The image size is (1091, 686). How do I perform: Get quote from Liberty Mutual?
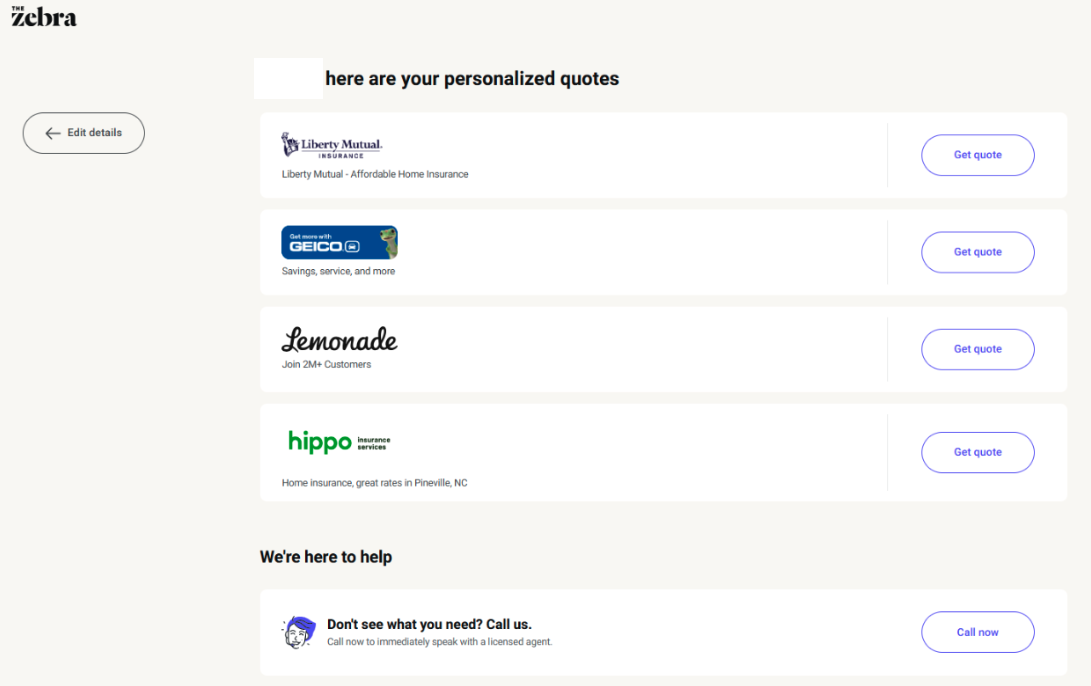click(x=977, y=155)
